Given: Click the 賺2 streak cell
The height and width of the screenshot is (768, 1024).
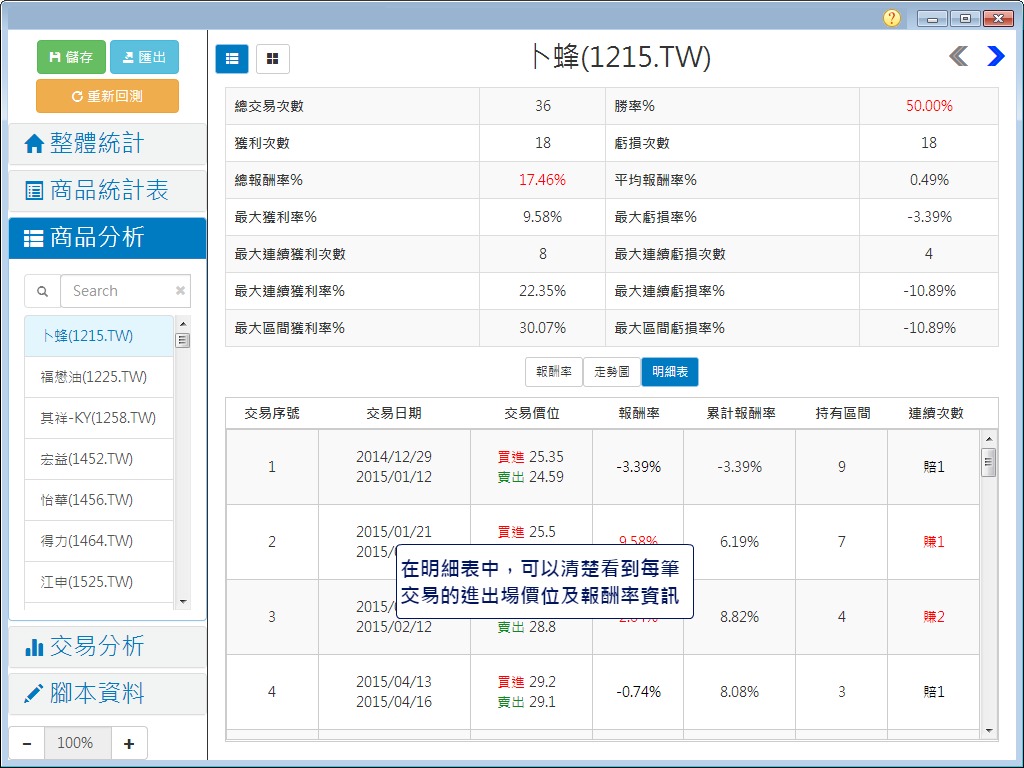Looking at the screenshot, I should pyautogui.click(x=934, y=616).
